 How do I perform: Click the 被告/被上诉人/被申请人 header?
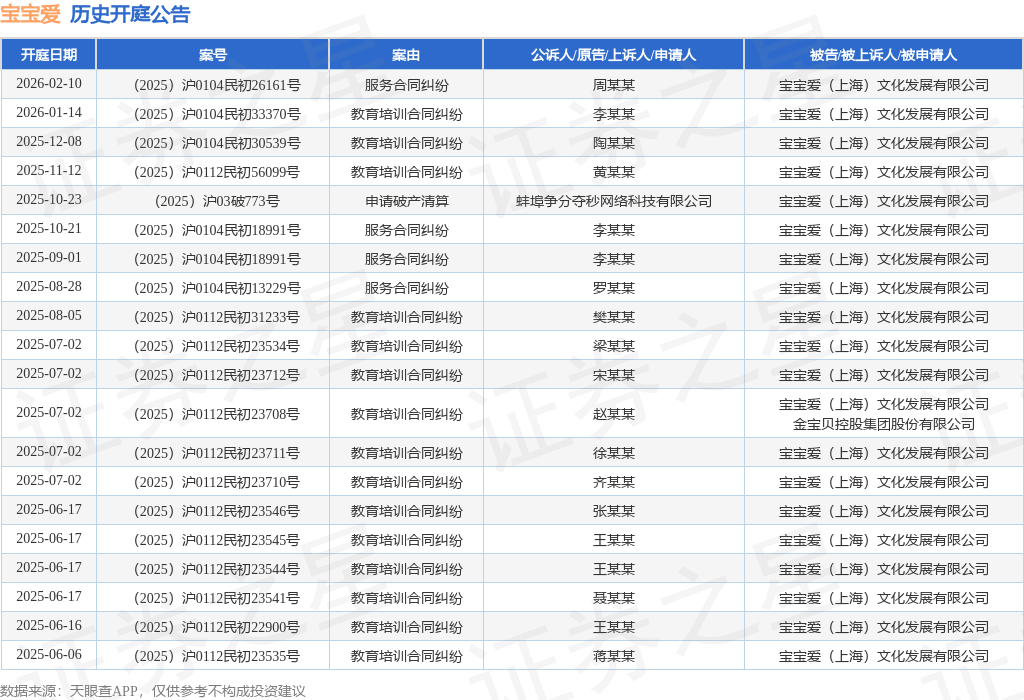click(x=884, y=55)
